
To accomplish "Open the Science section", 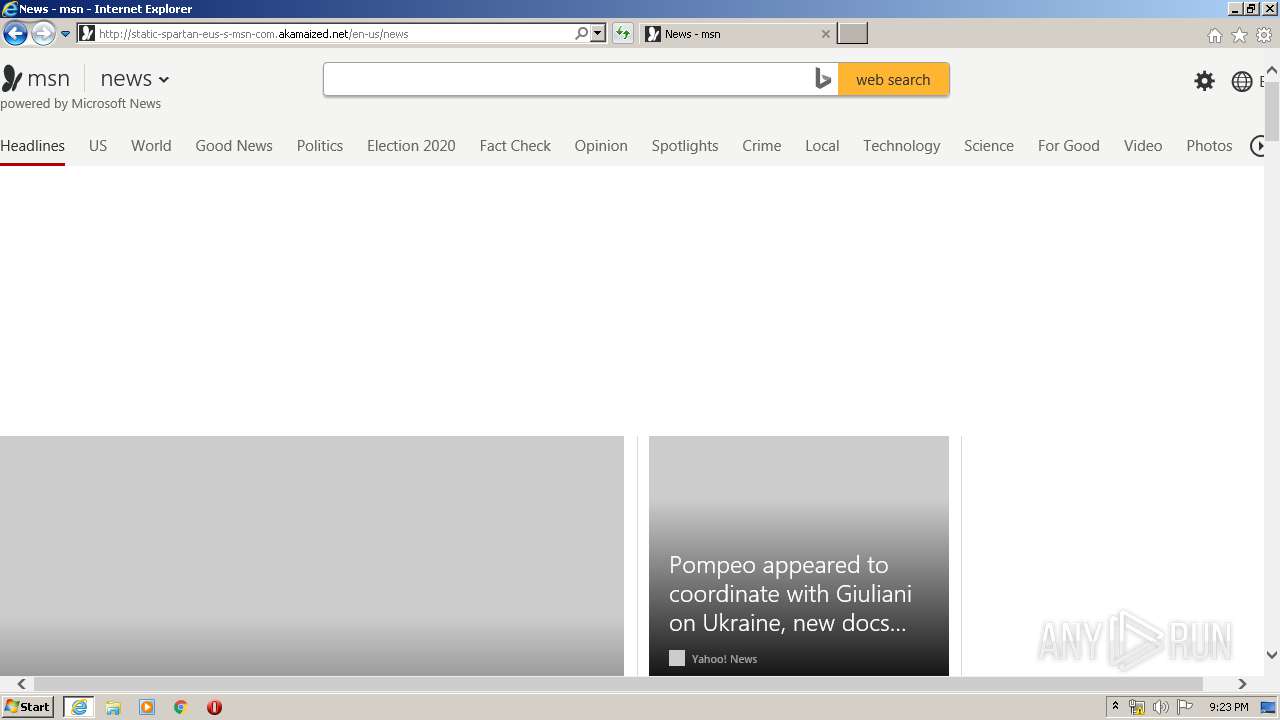I will coord(989,146).
